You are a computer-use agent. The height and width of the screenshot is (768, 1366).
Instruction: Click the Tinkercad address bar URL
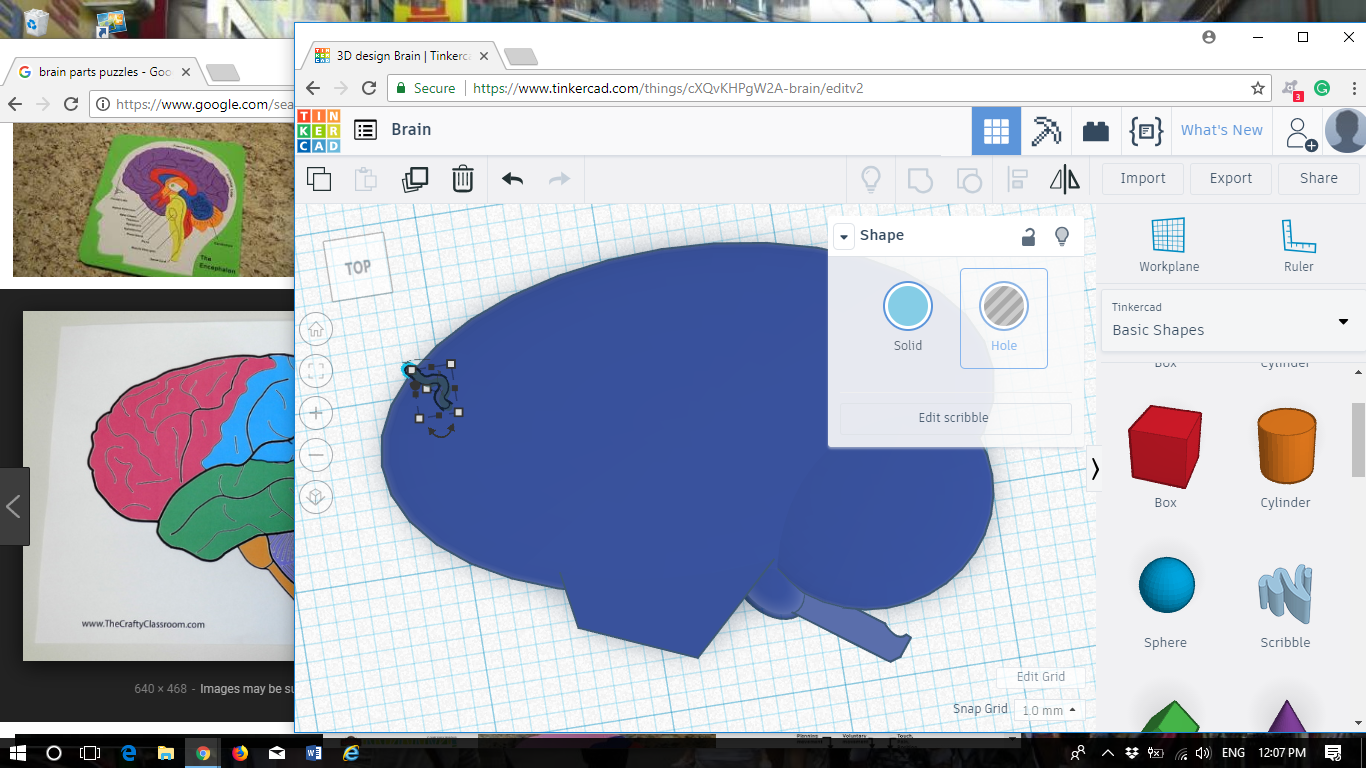click(x=668, y=88)
